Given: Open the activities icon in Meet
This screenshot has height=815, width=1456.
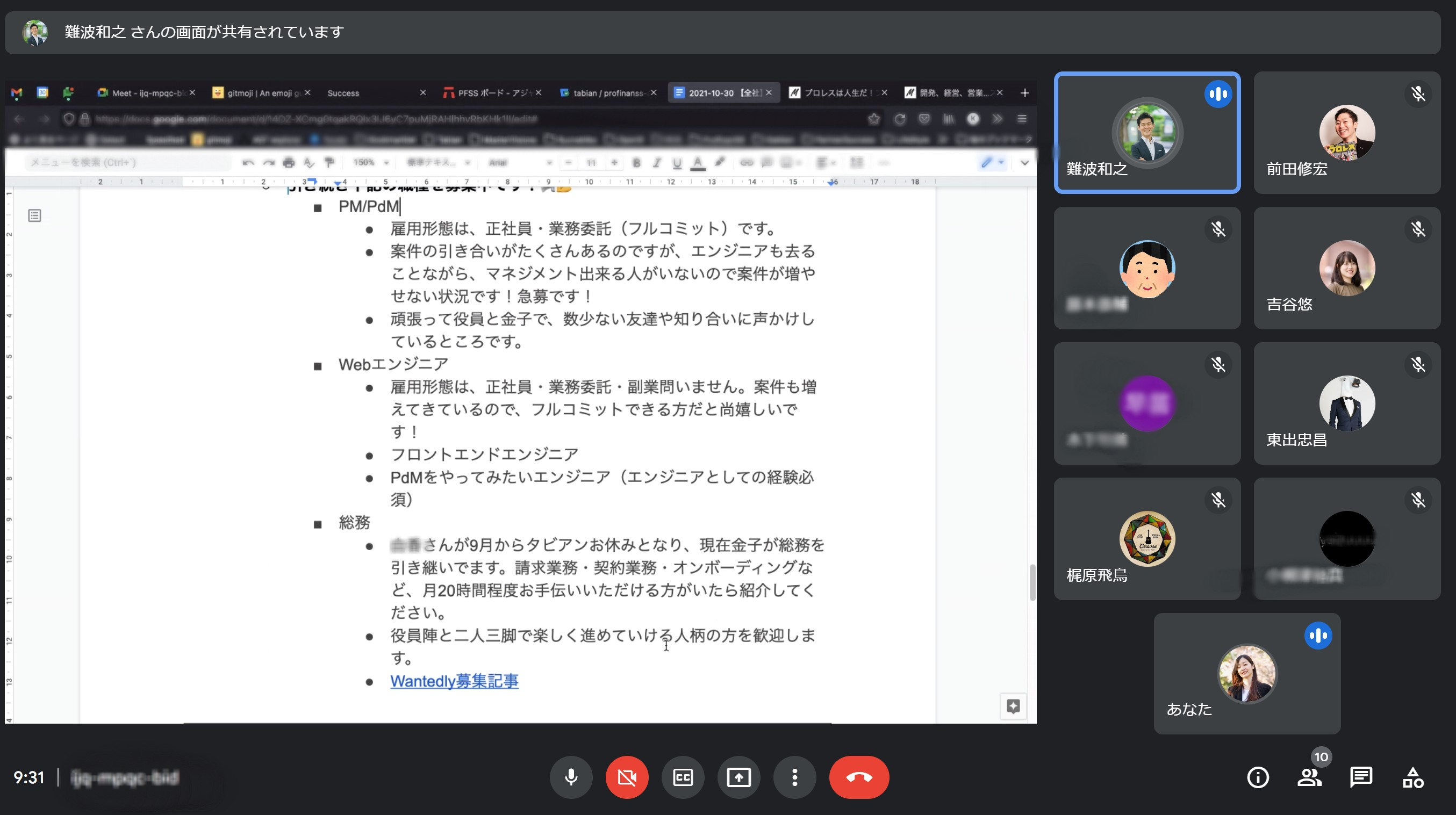Looking at the screenshot, I should pyautogui.click(x=1412, y=777).
